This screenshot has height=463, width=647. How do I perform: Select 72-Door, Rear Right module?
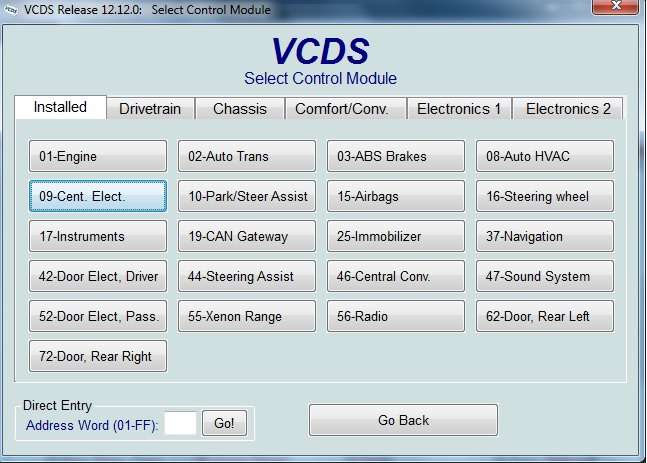tap(98, 356)
